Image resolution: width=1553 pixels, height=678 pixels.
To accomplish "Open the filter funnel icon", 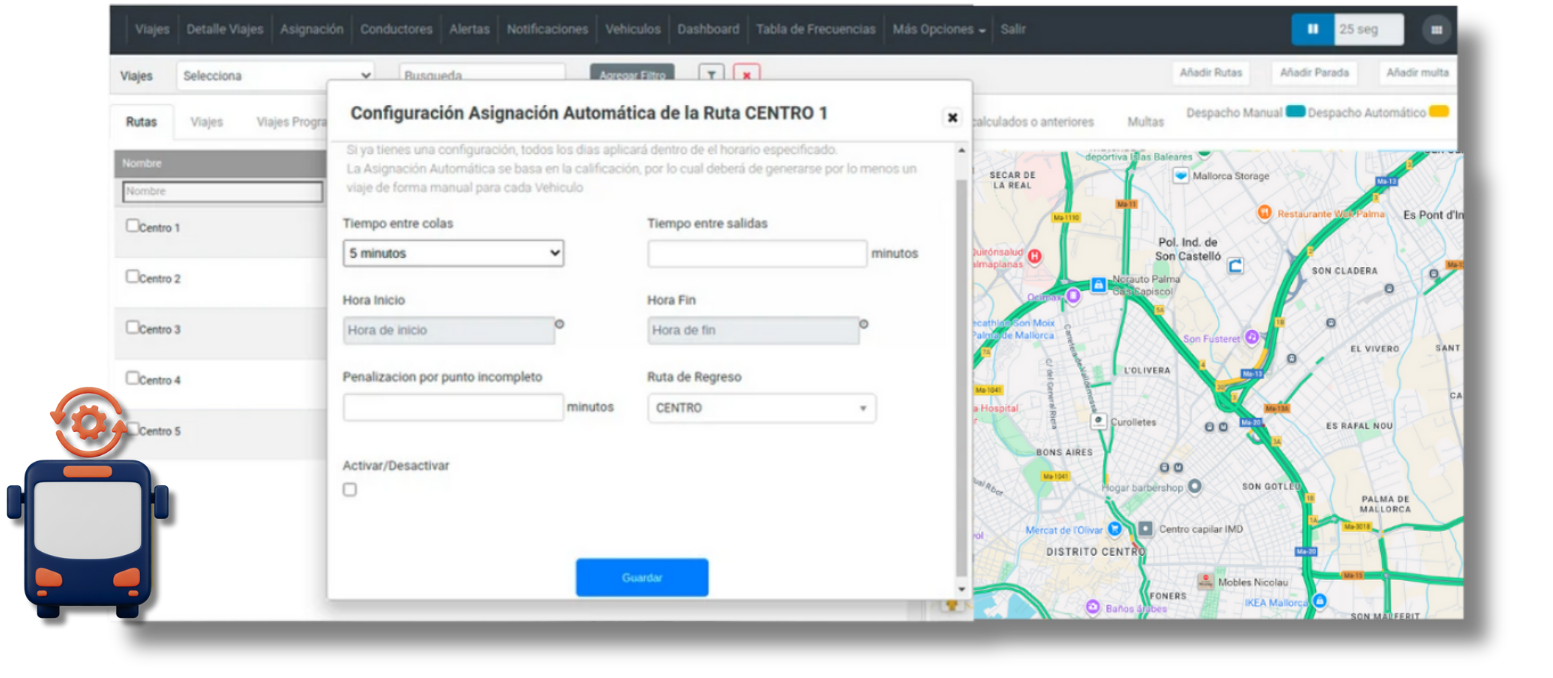I will pos(710,75).
